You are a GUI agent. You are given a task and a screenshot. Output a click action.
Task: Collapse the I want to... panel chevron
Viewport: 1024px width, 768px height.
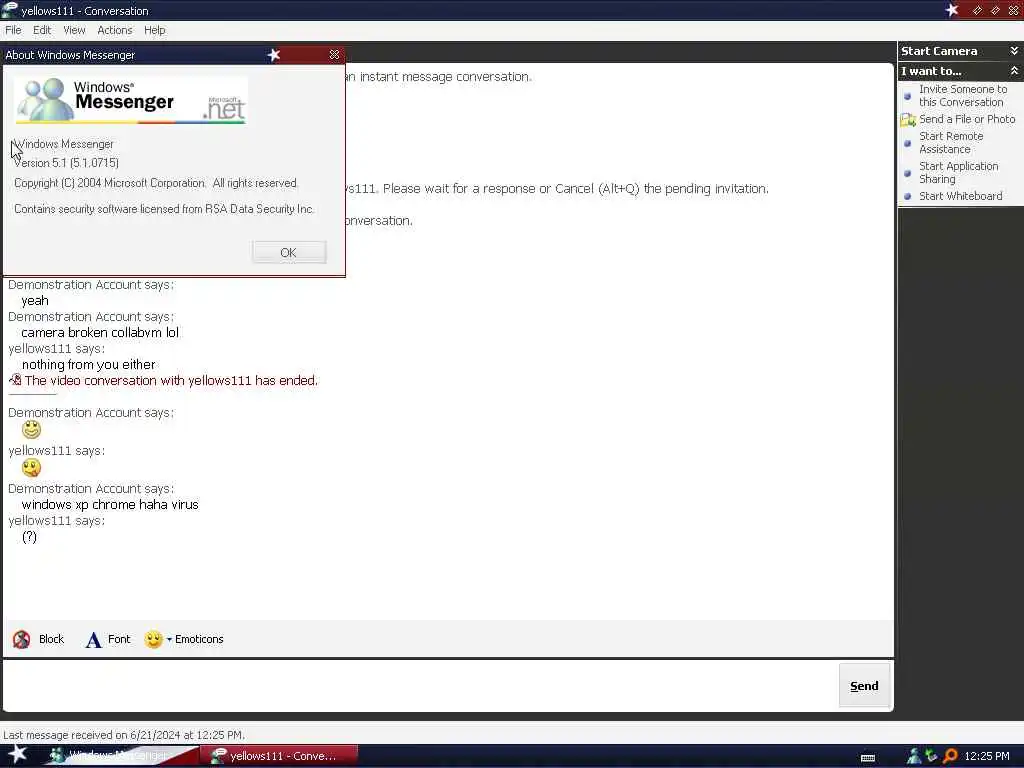tap(1014, 71)
